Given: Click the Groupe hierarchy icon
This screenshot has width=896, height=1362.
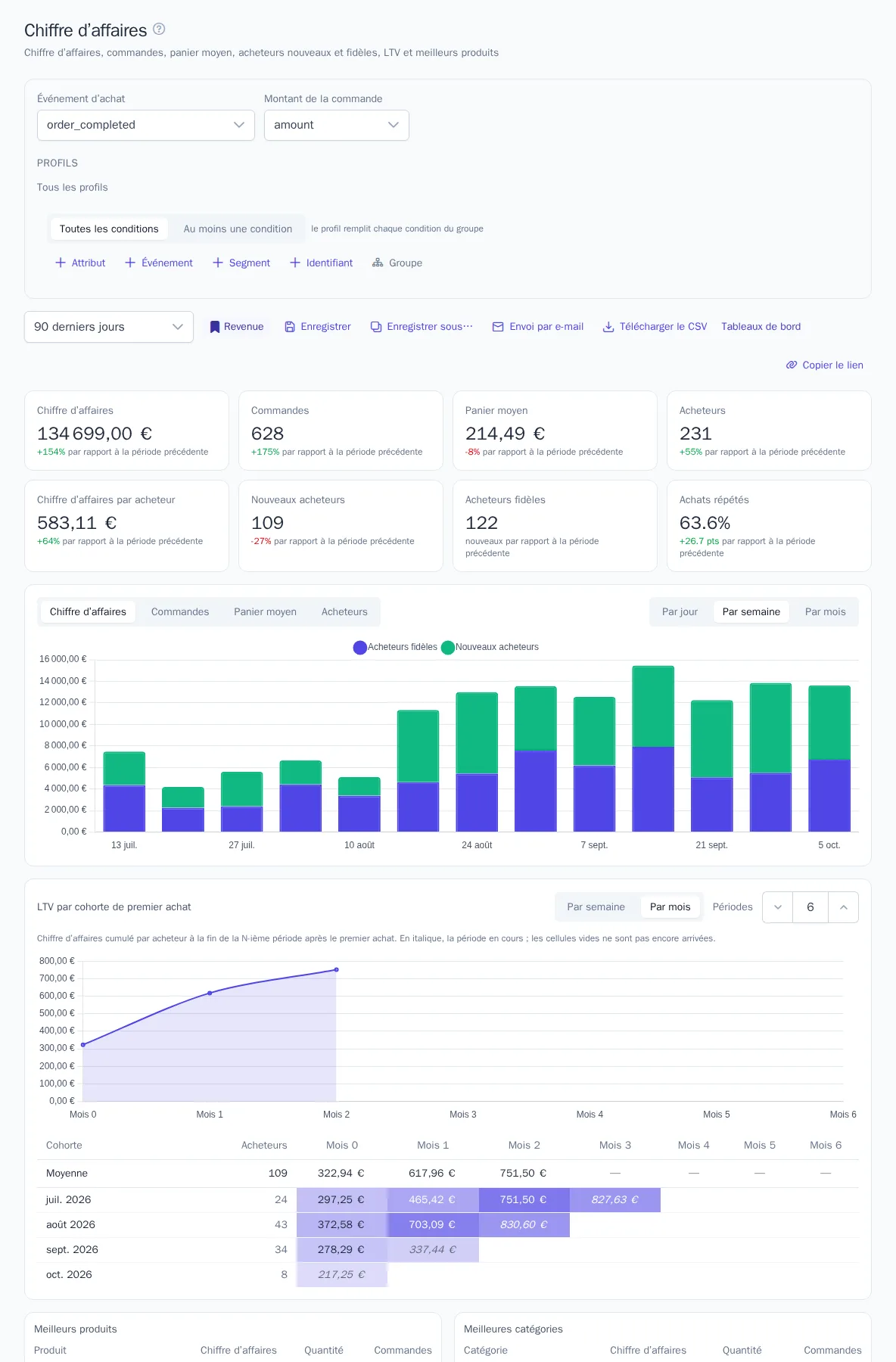Looking at the screenshot, I should point(378,263).
